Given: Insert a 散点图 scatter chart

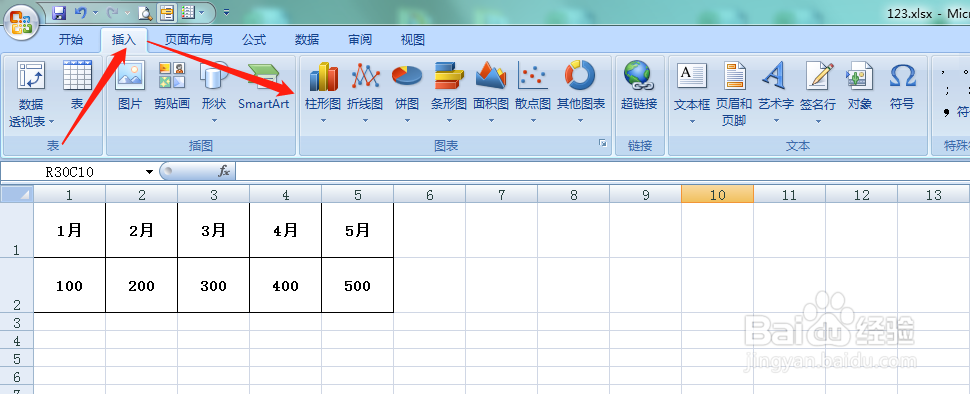Looking at the screenshot, I should pos(533,92).
